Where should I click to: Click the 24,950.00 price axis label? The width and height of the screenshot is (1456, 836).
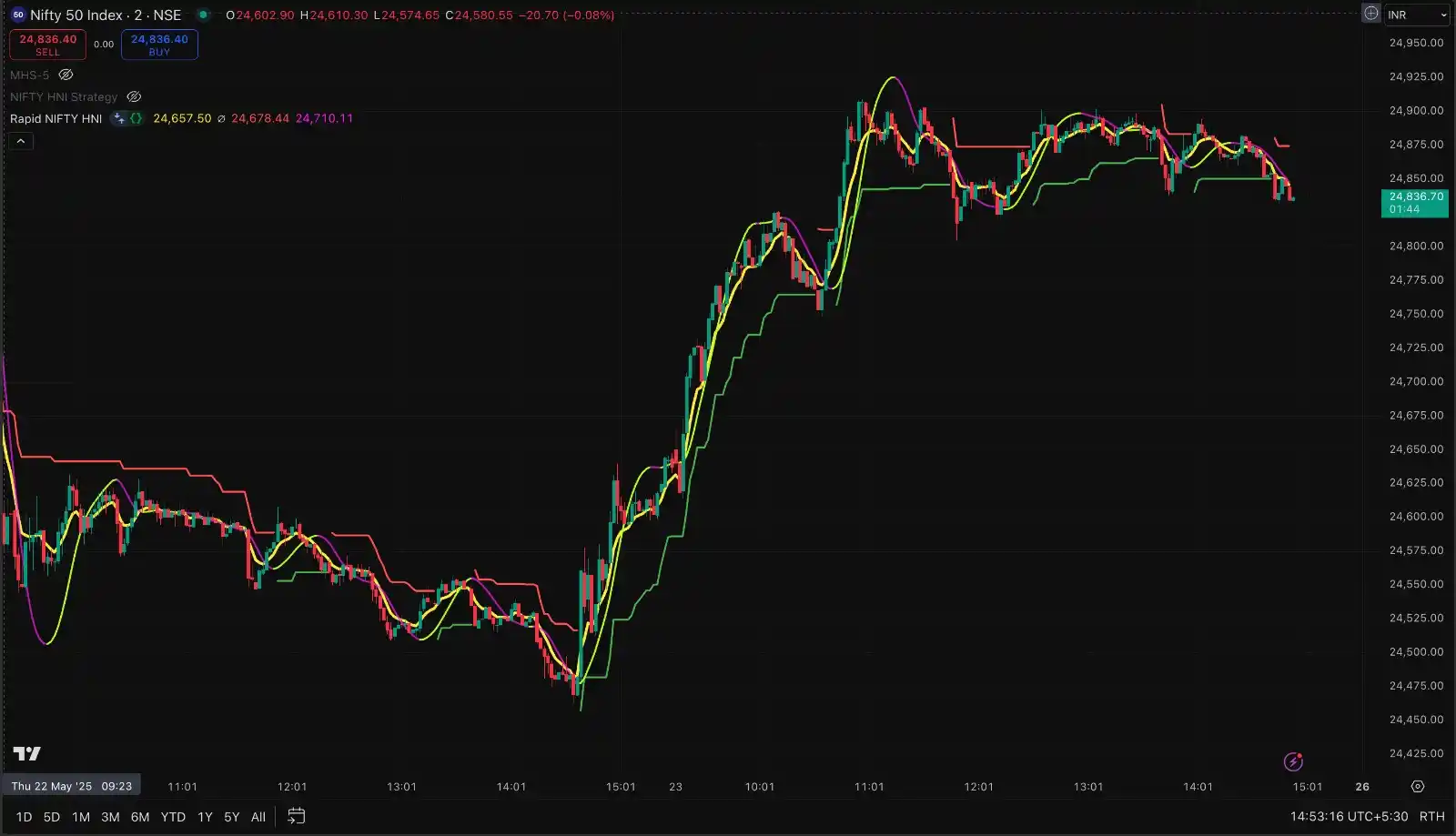(1416, 43)
